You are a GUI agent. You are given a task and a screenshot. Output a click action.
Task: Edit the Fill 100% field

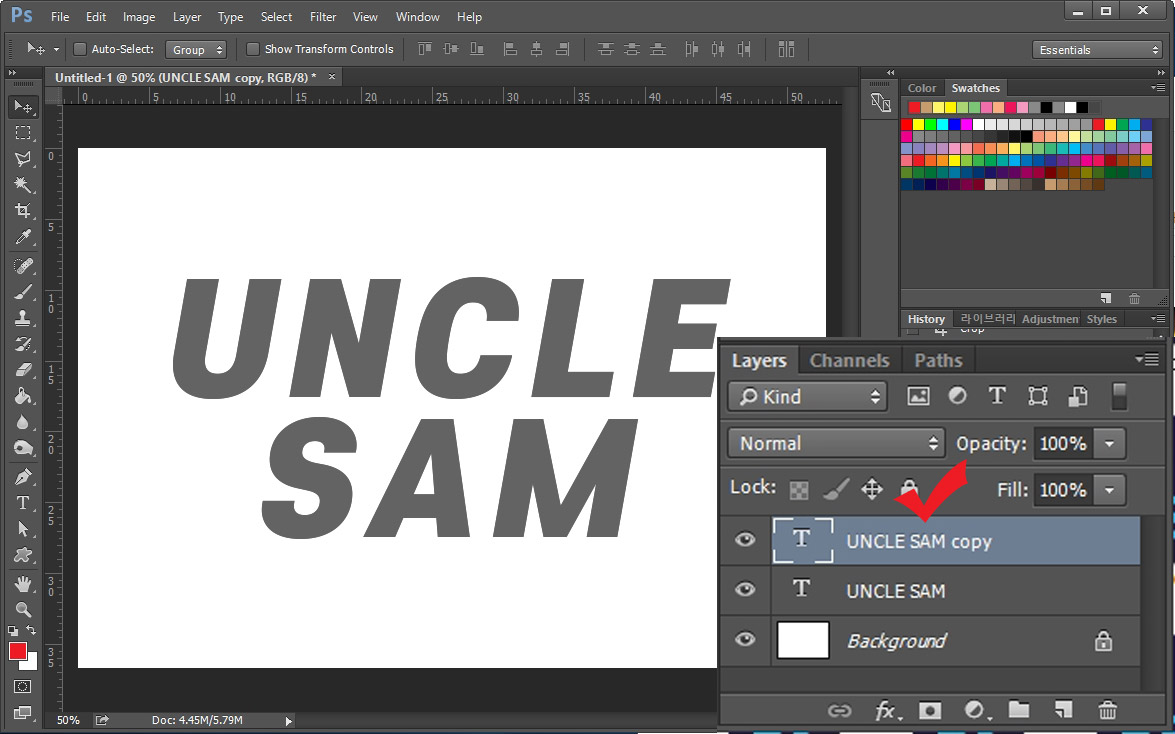[1063, 490]
